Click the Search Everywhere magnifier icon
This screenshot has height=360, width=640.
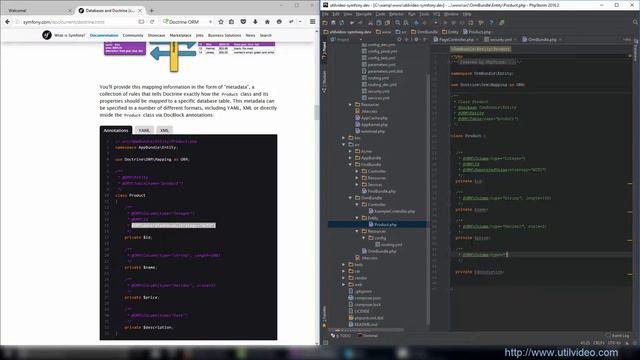coord(636,22)
